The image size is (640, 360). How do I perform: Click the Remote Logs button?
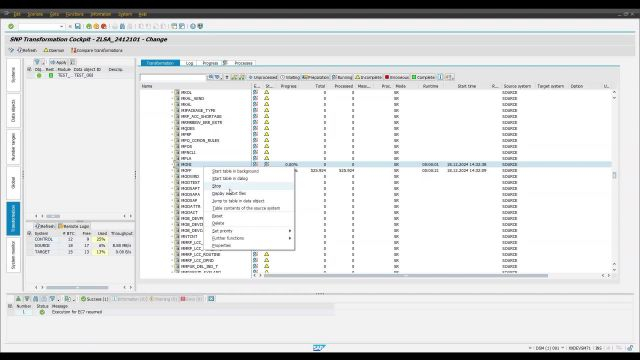pos(73,226)
